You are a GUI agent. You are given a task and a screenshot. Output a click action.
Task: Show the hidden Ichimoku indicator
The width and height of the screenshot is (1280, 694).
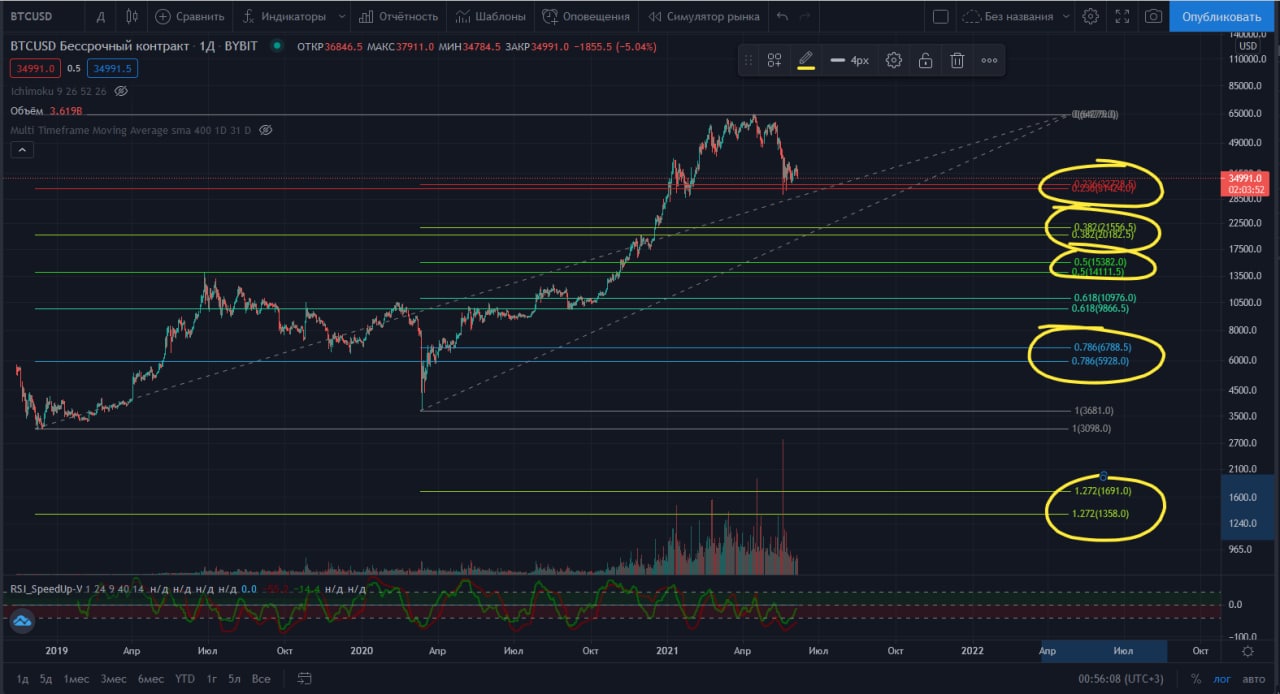pos(121,90)
